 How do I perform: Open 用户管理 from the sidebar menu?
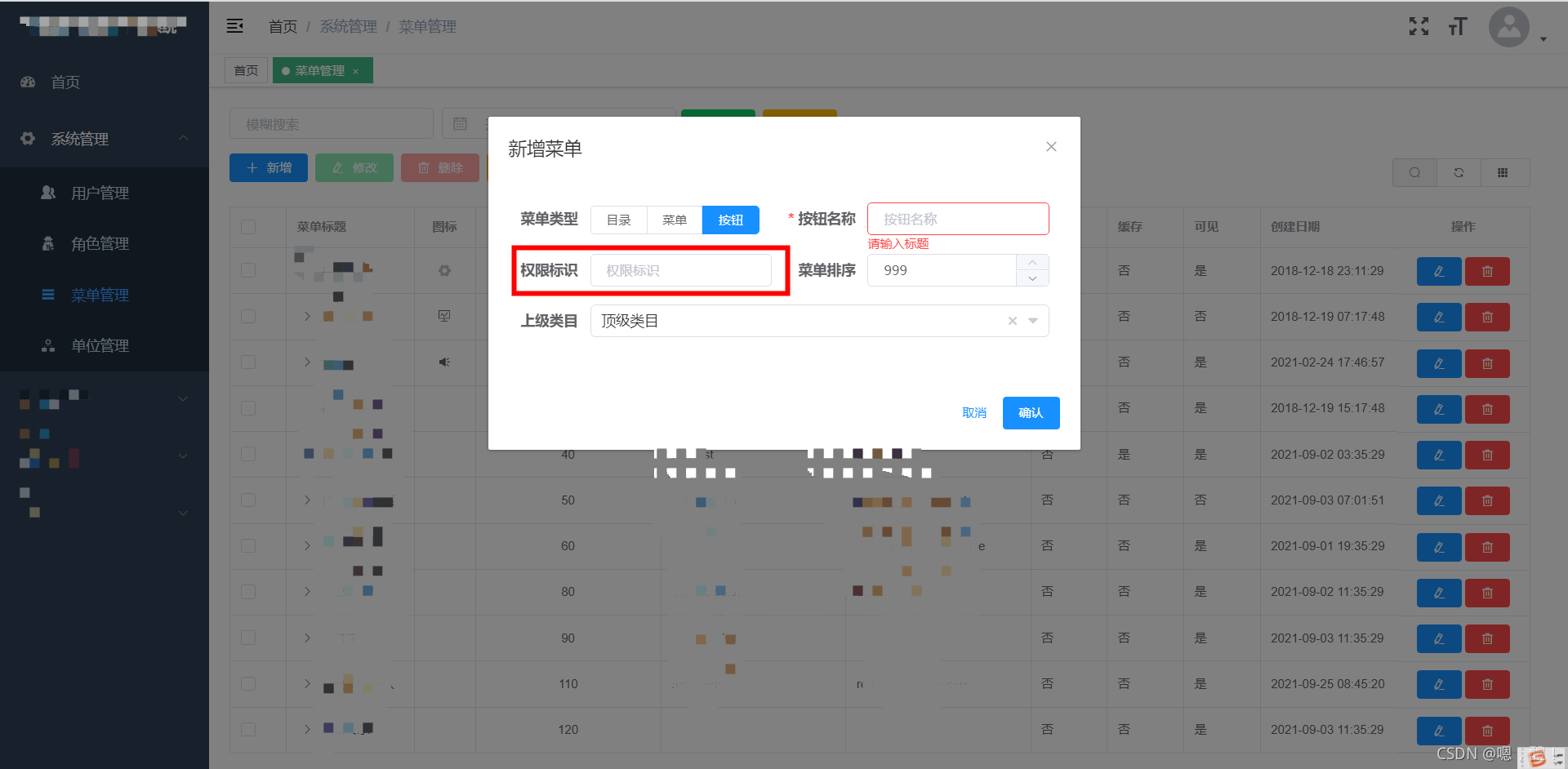coord(99,193)
